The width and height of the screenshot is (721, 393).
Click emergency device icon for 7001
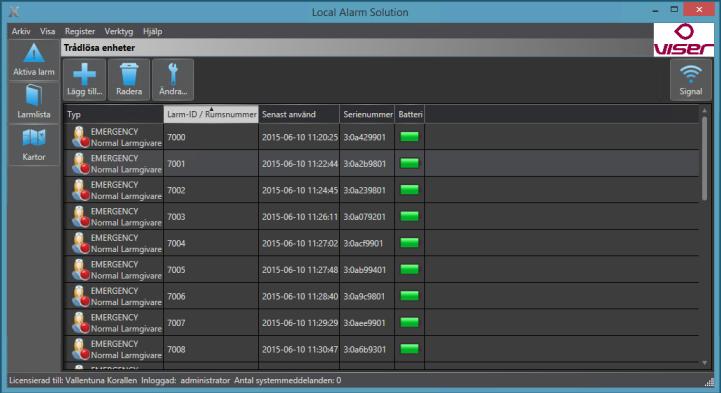point(80,164)
